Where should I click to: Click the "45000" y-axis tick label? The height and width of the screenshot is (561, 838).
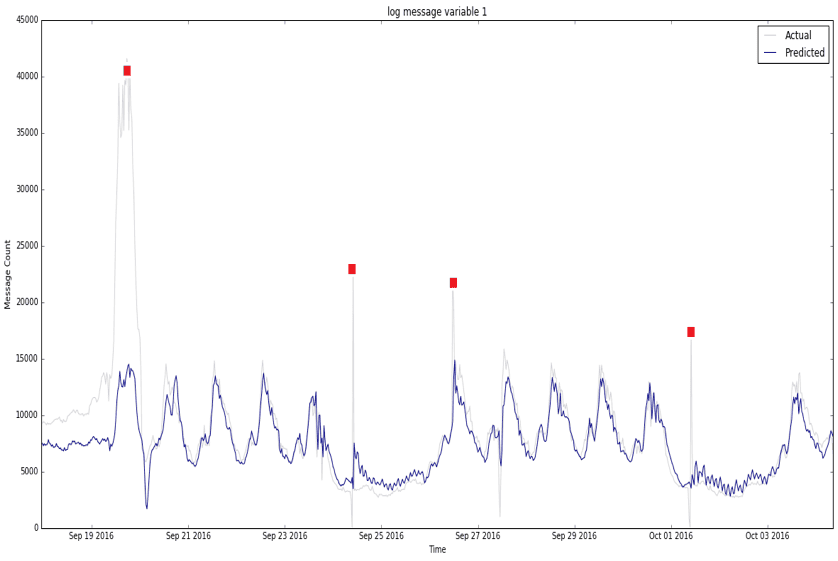(x=25, y=20)
